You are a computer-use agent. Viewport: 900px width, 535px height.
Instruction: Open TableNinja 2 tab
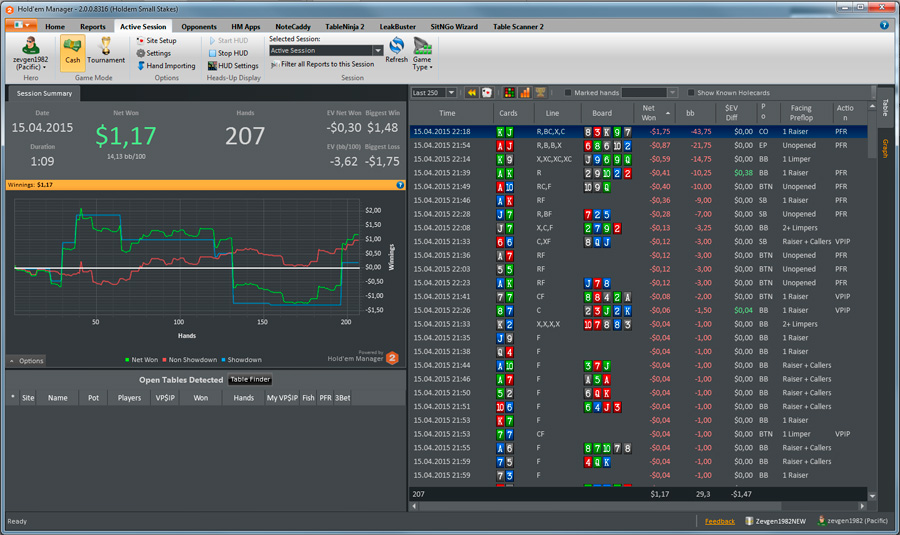[345, 26]
